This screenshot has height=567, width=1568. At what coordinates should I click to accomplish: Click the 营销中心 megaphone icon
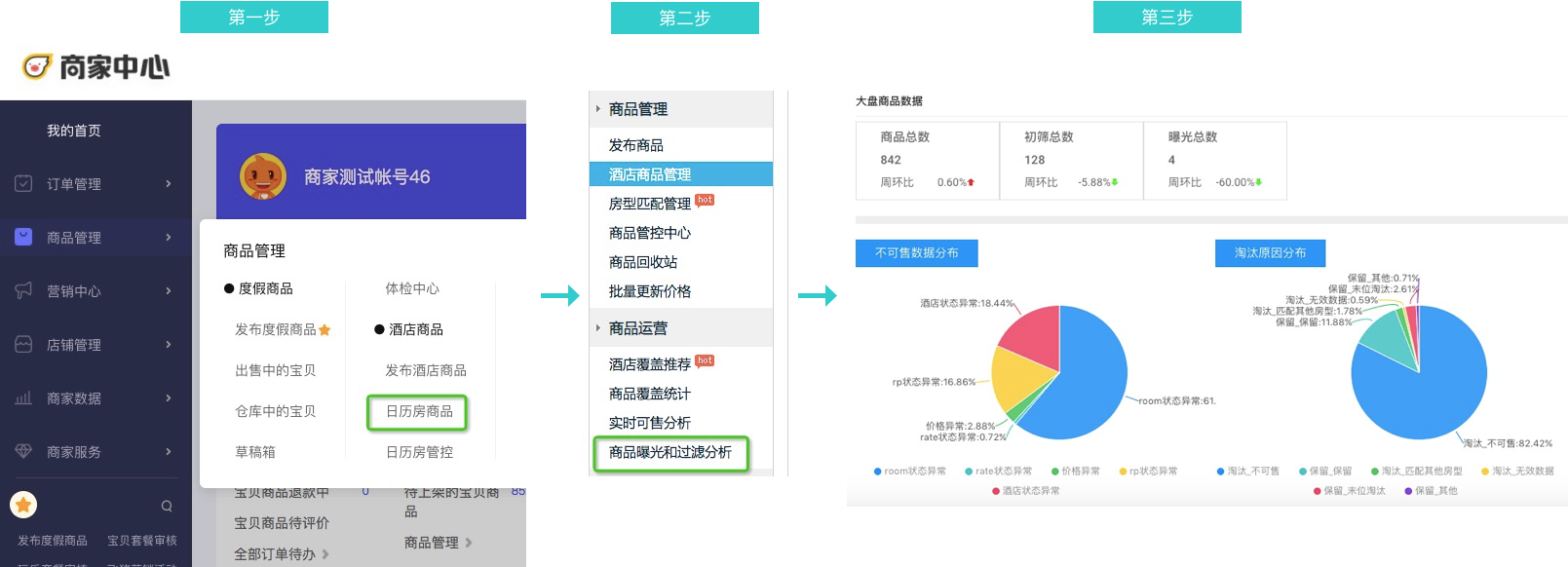pyautogui.click(x=23, y=290)
